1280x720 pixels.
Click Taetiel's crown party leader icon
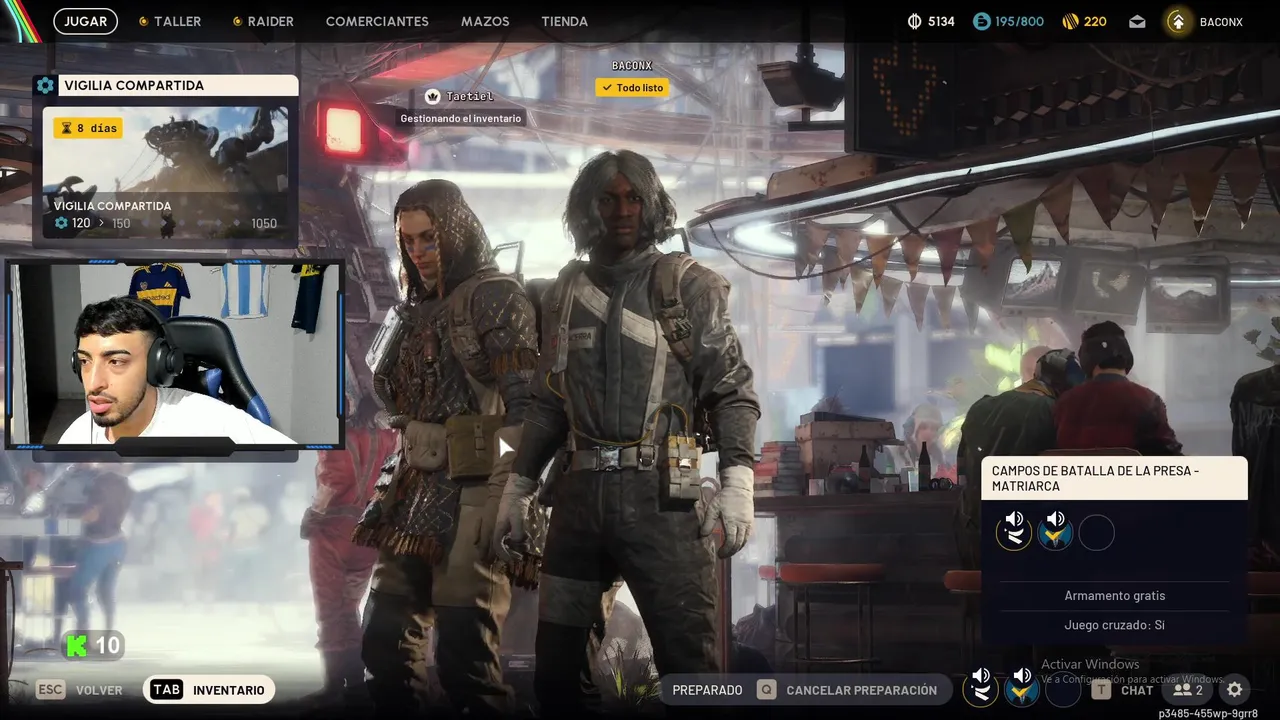(433, 96)
